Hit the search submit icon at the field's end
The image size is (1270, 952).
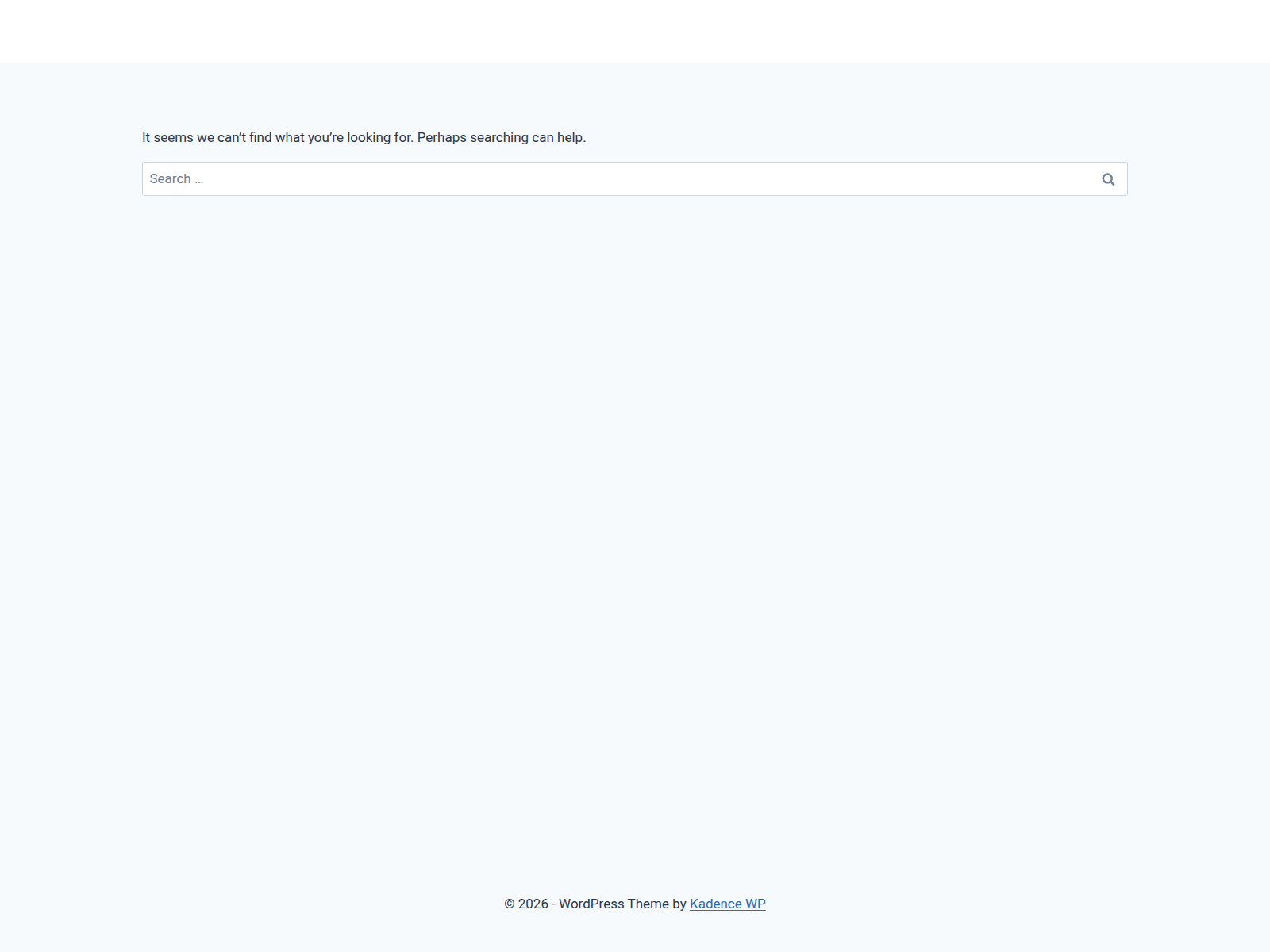click(1108, 179)
